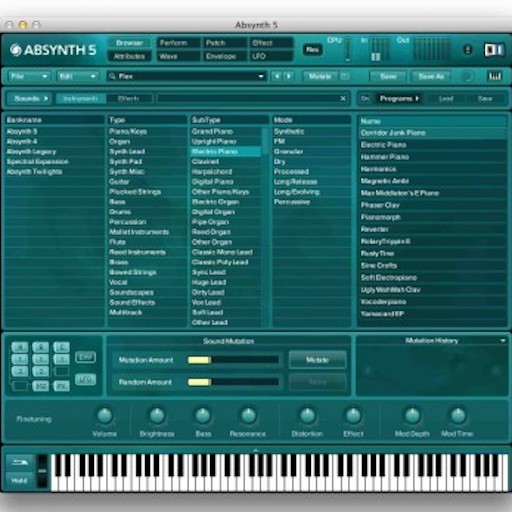
Task: Click the glide icon above Hold
Action: (x=19, y=462)
